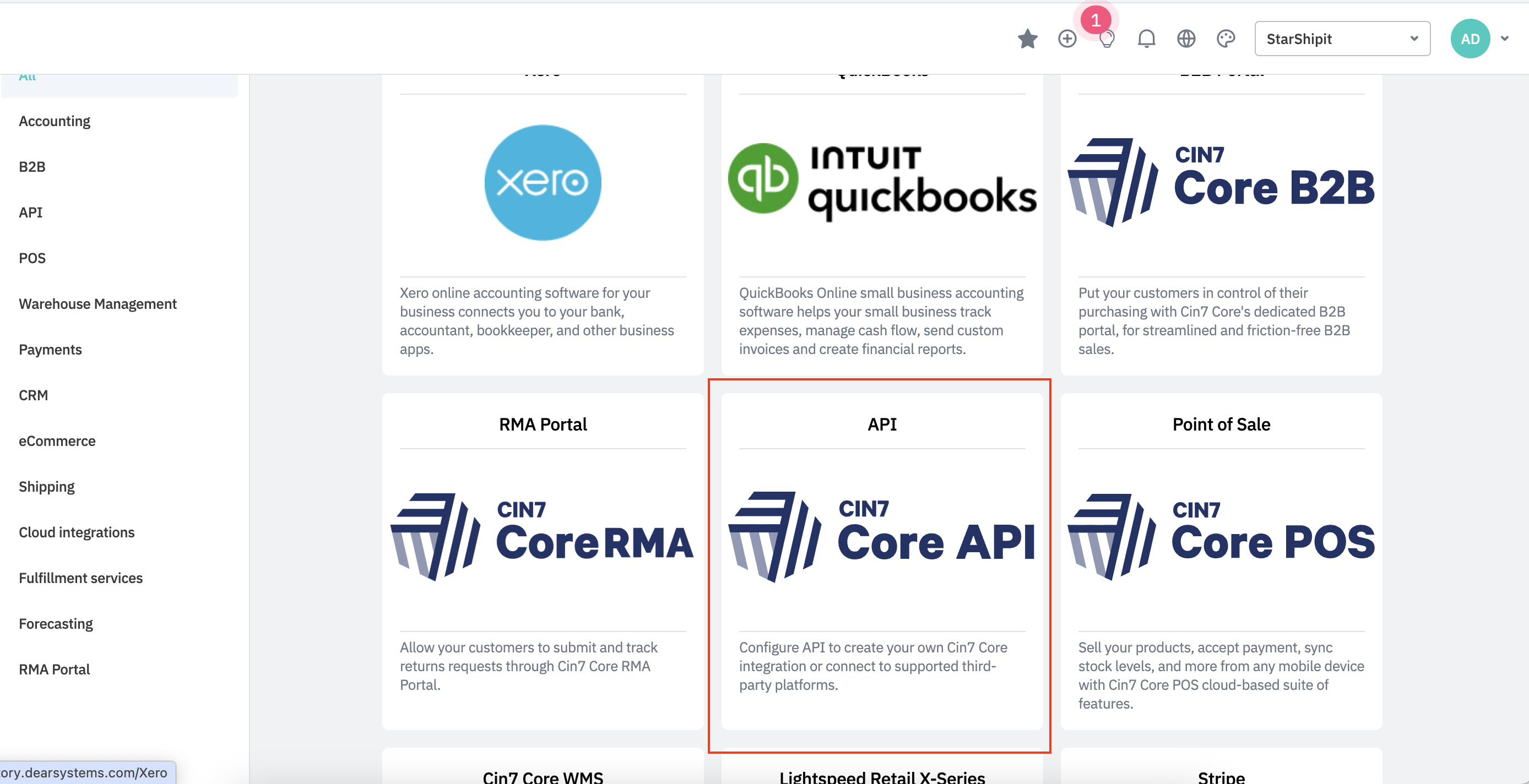Select the Fulfillment services category
Image resolution: width=1529 pixels, height=784 pixels.
tap(81, 578)
